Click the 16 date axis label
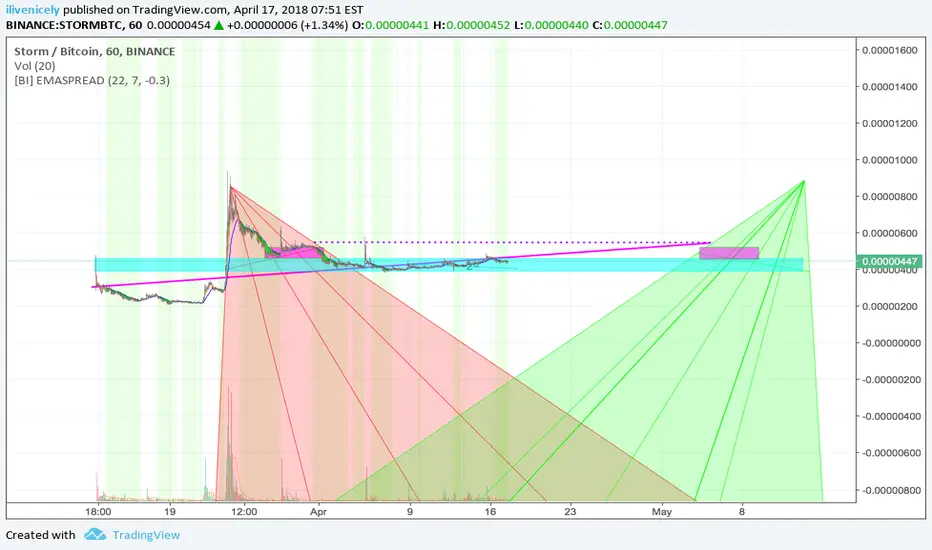The width and height of the screenshot is (932, 550). point(490,511)
